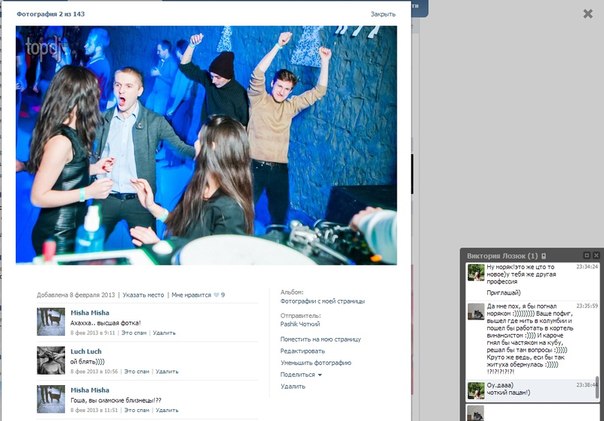
Task: Like the photo via the heart icon
Action: (215, 295)
